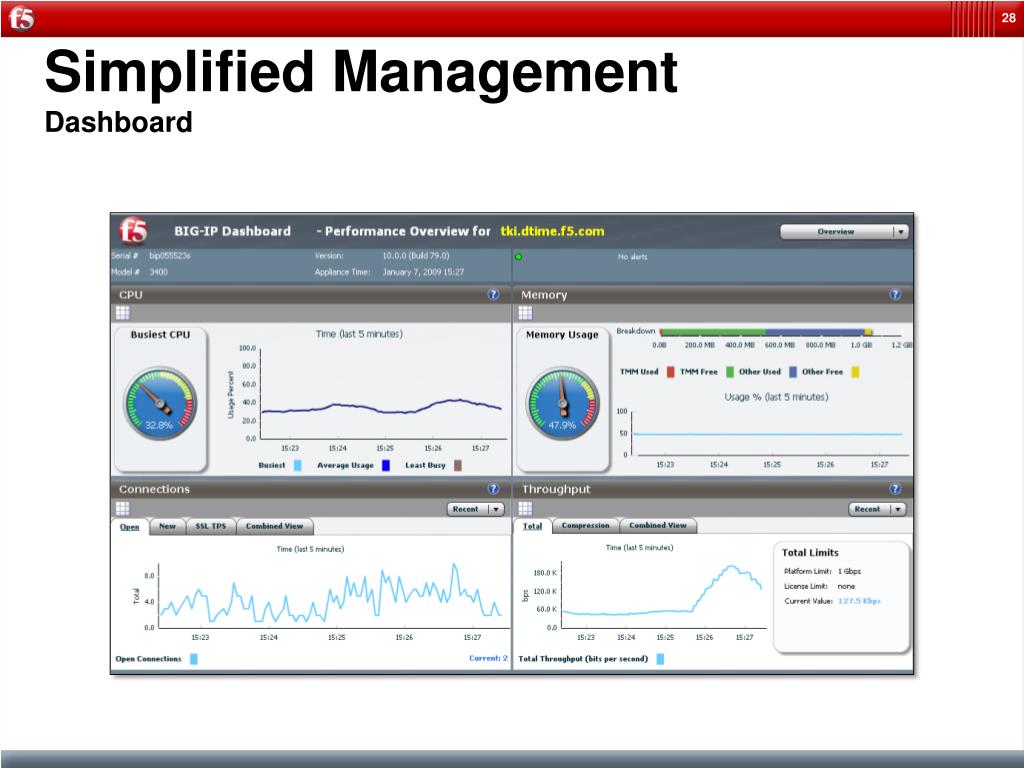Open Connections panel help icon
This screenshot has width=1024, height=768.
pyautogui.click(x=494, y=488)
